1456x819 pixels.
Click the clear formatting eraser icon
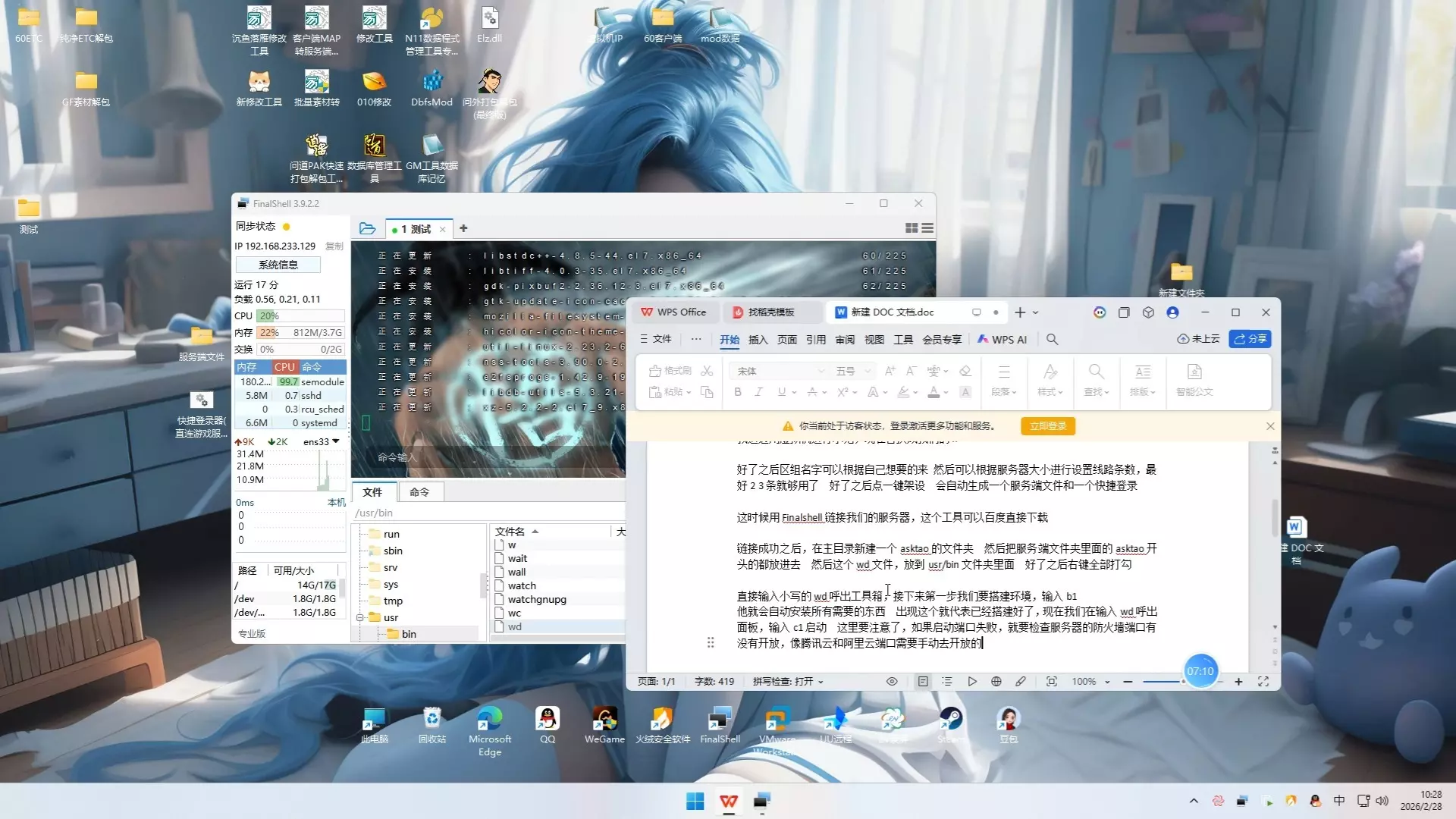pyautogui.click(x=965, y=371)
